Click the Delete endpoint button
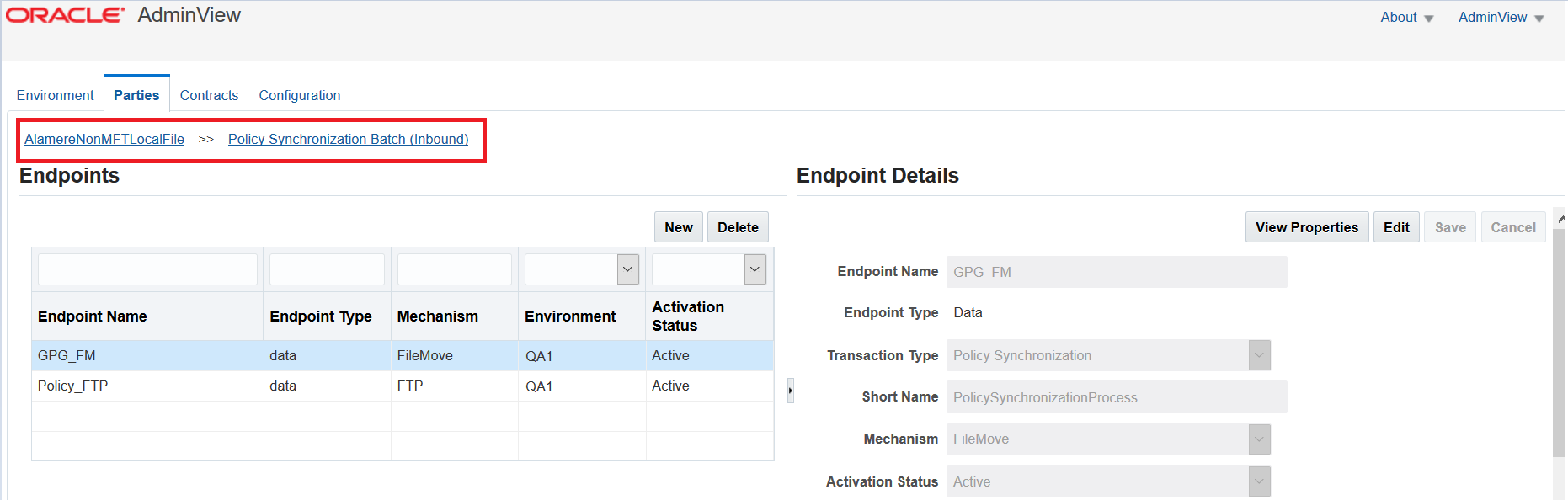 (738, 227)
